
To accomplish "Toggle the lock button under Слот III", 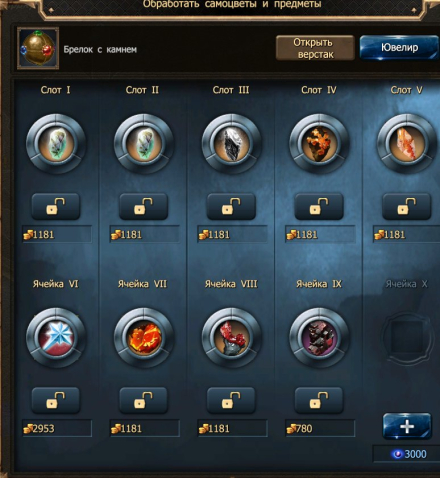I will pos(231,207).
